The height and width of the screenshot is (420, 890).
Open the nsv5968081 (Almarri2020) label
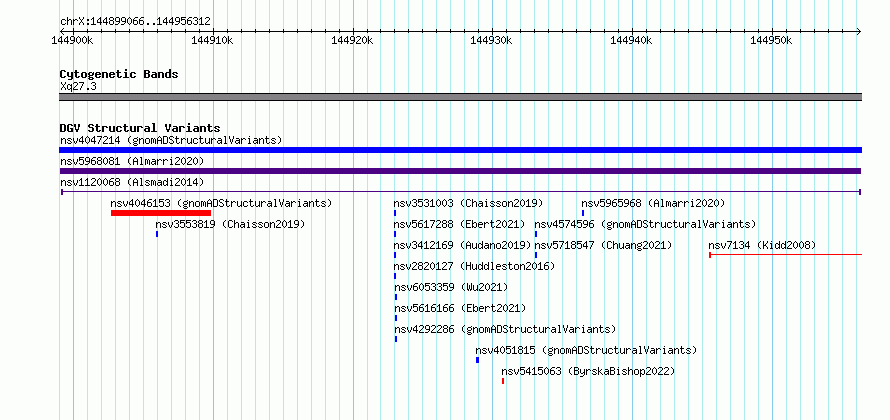132,161
